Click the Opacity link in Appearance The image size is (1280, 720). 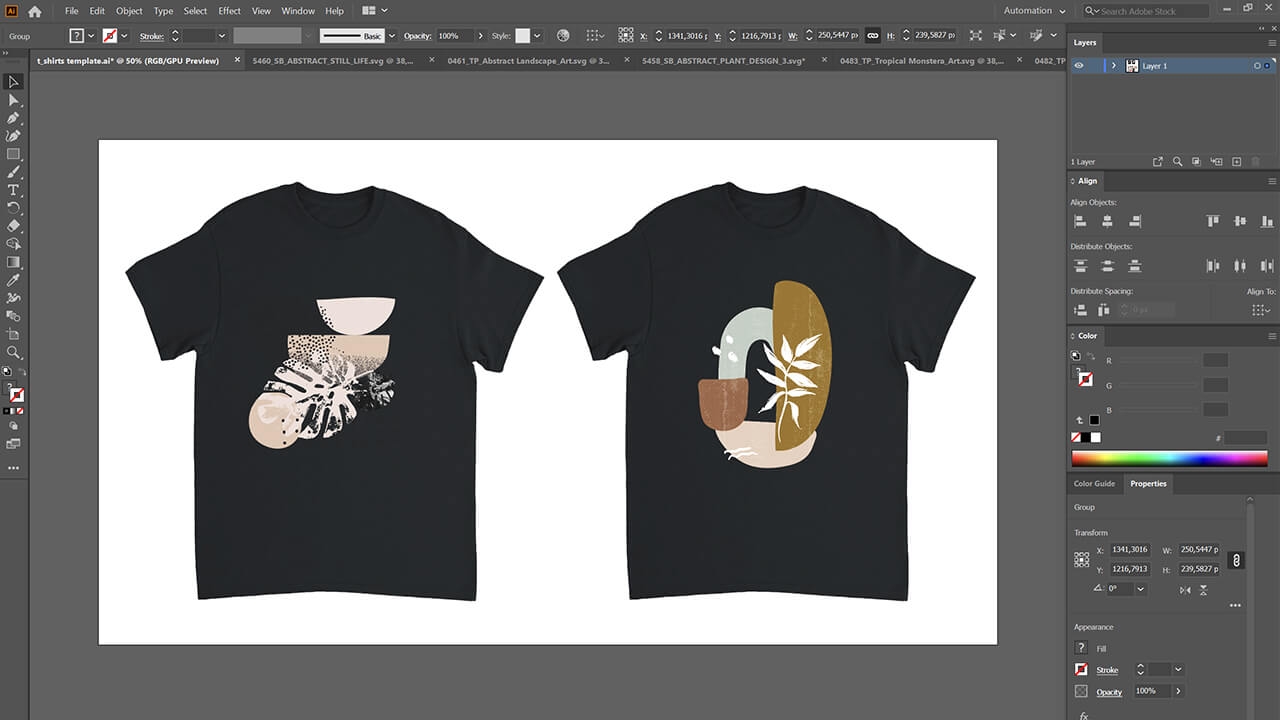click(1109, 692)
